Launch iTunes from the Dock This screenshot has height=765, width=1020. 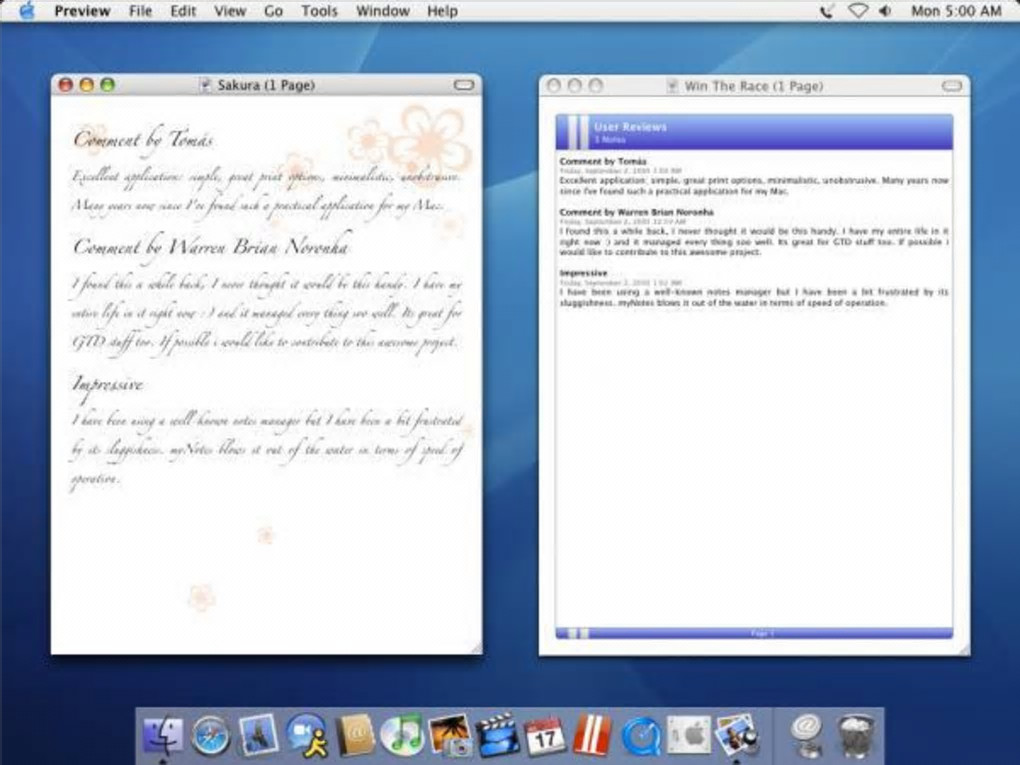click(402, 736)
